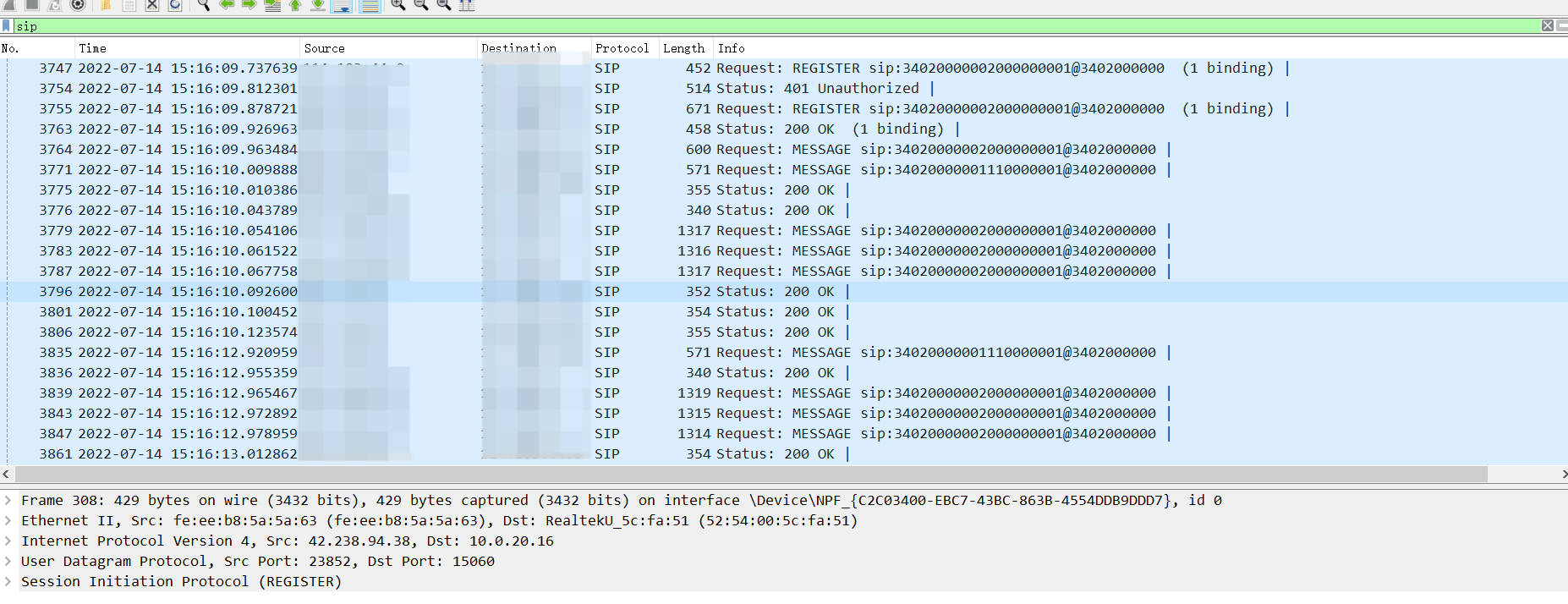Sort by the Destination column header
The image size is (1568, 604).
[x=535, y=48]
